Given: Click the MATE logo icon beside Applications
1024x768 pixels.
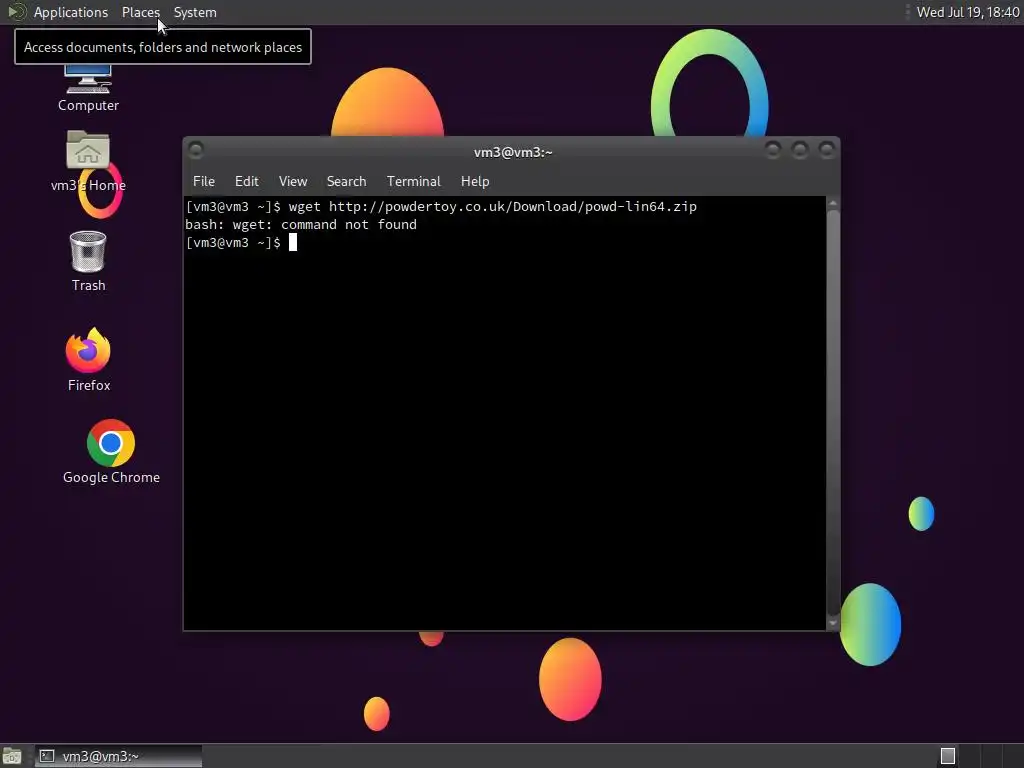Looking at the screenshot, I should tap(16, 12).
